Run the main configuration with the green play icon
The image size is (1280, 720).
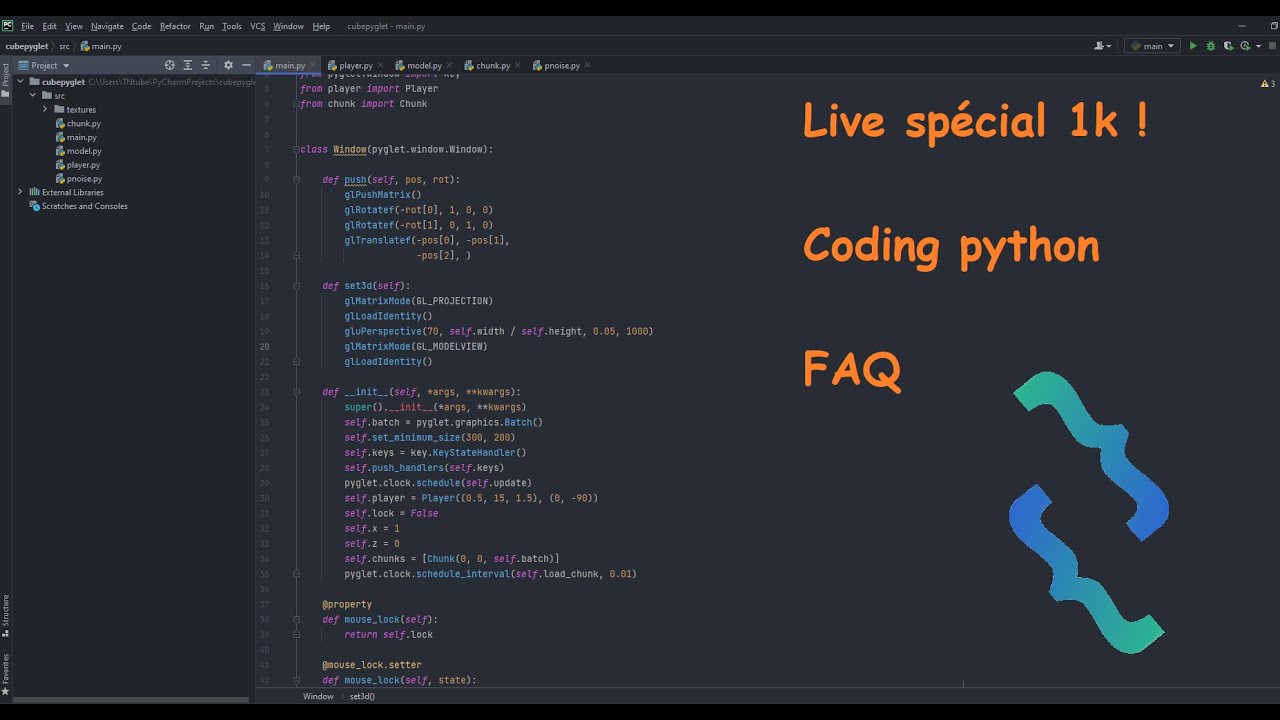point(1194,45)
